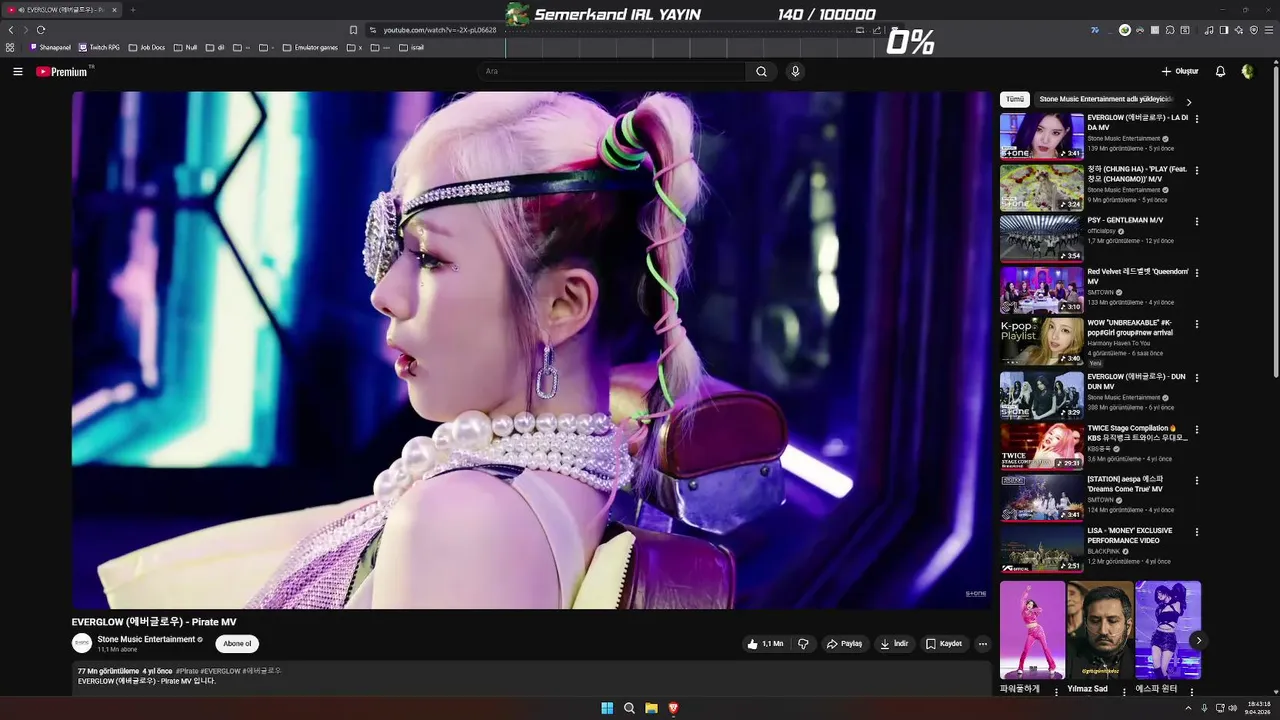Open the browser main menu icon
The height and width of the screenshot is (720, 1280).
[x=1269, y=30]
